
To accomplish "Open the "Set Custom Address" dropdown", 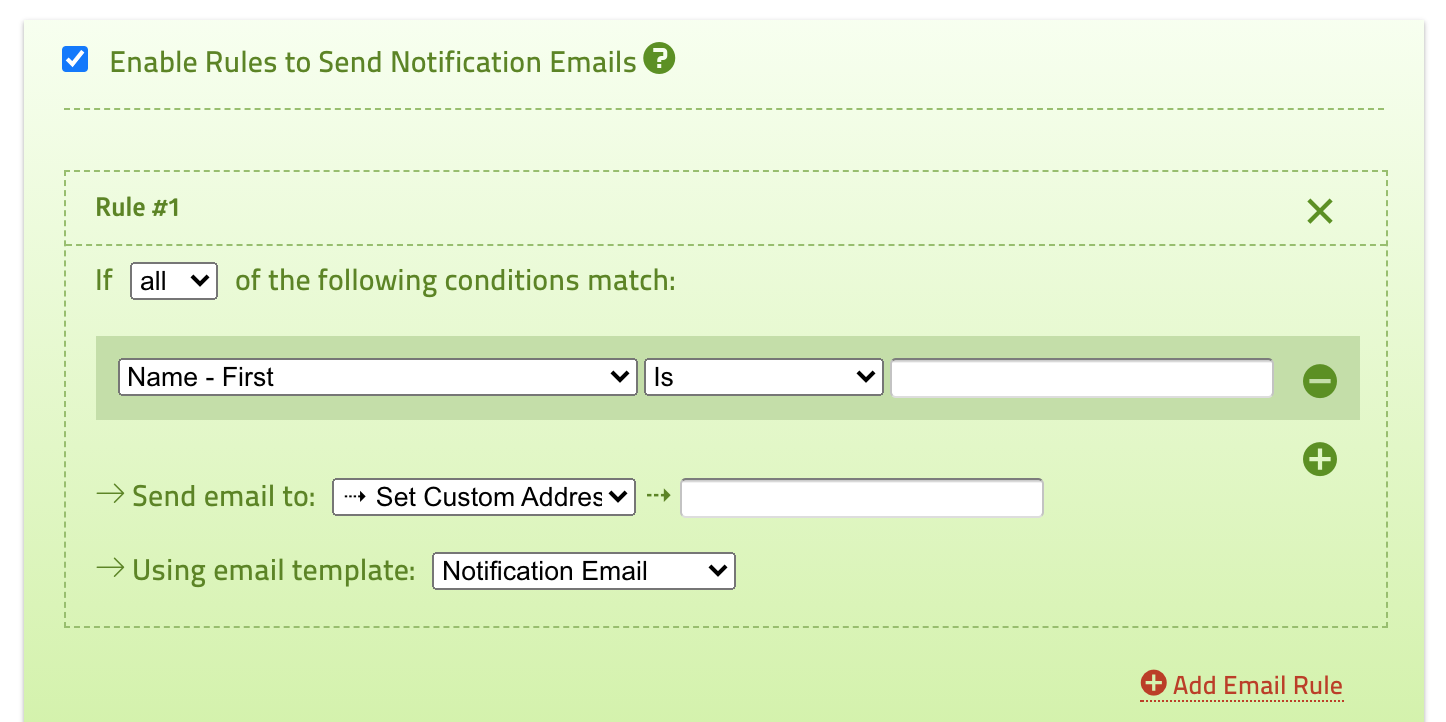I will tap(483, 497).
